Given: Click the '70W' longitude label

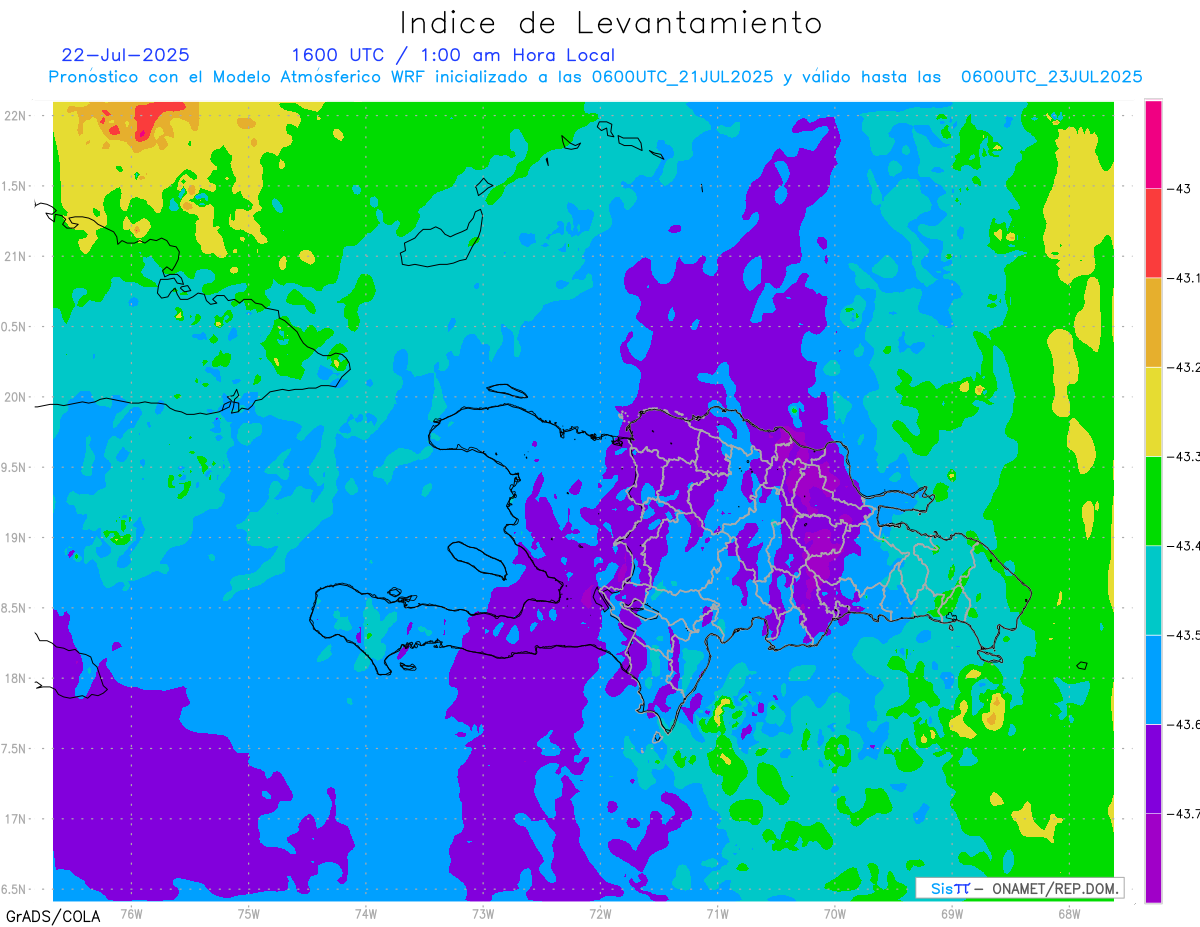Looking at the screenshot, I should click(x=835, y=912).
